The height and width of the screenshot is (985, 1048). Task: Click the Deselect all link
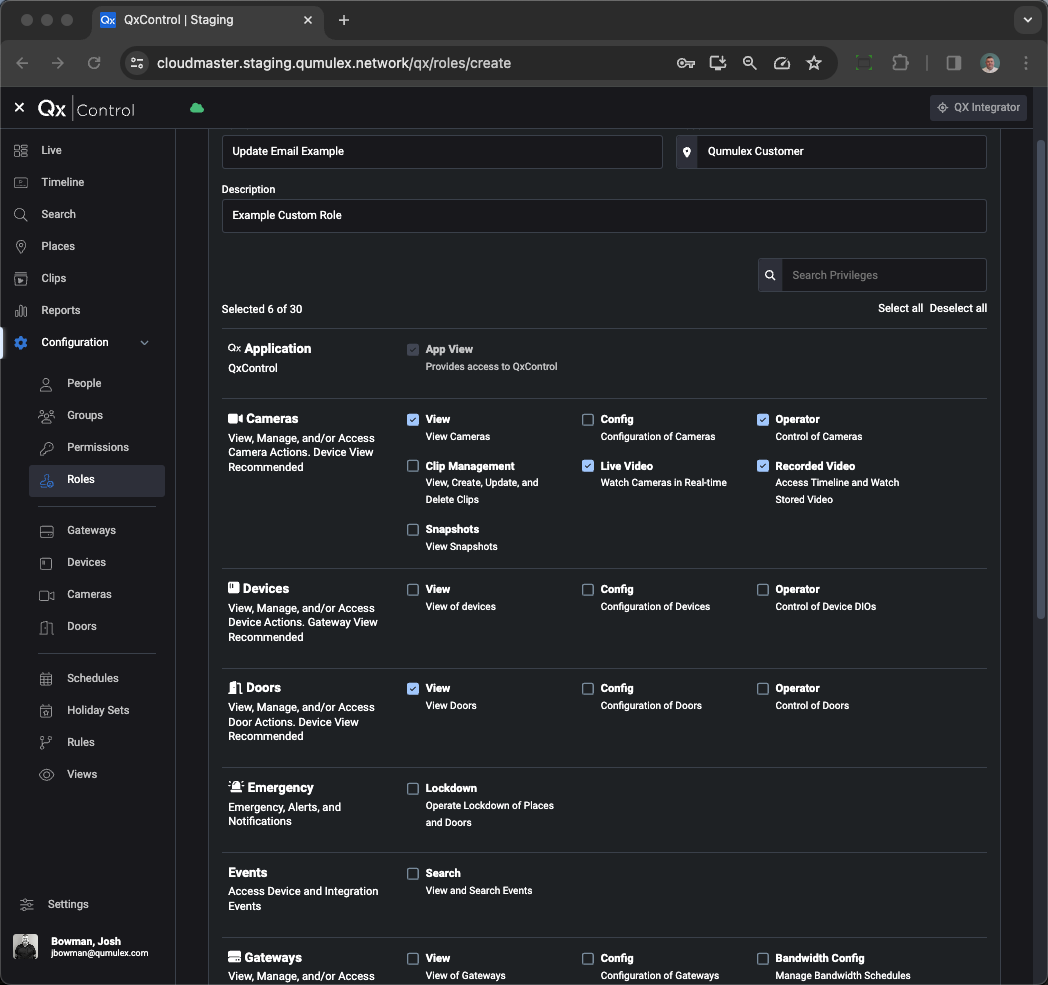coord(958,308)
